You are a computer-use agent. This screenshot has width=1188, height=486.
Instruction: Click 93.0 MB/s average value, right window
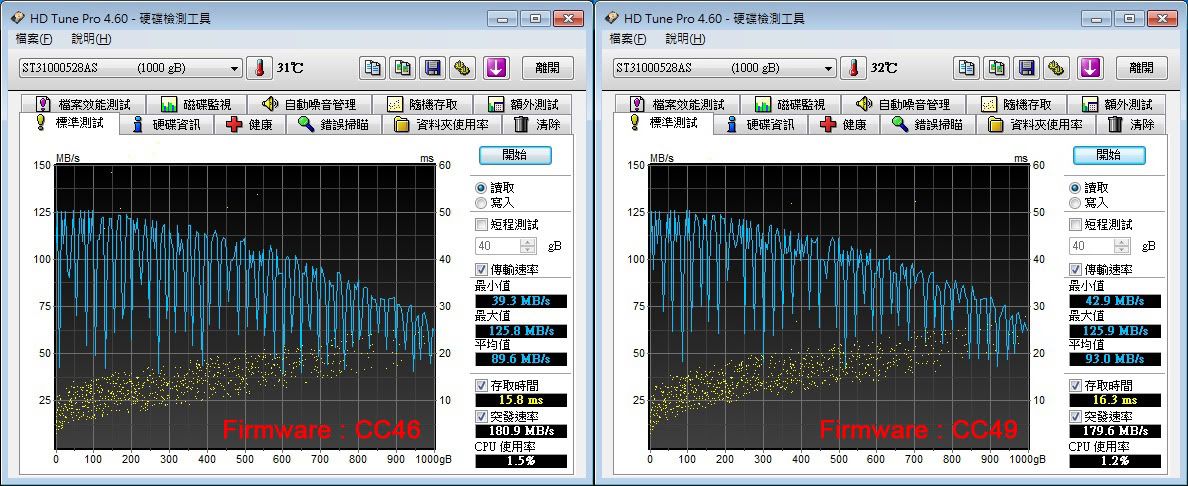(1115, 359)
